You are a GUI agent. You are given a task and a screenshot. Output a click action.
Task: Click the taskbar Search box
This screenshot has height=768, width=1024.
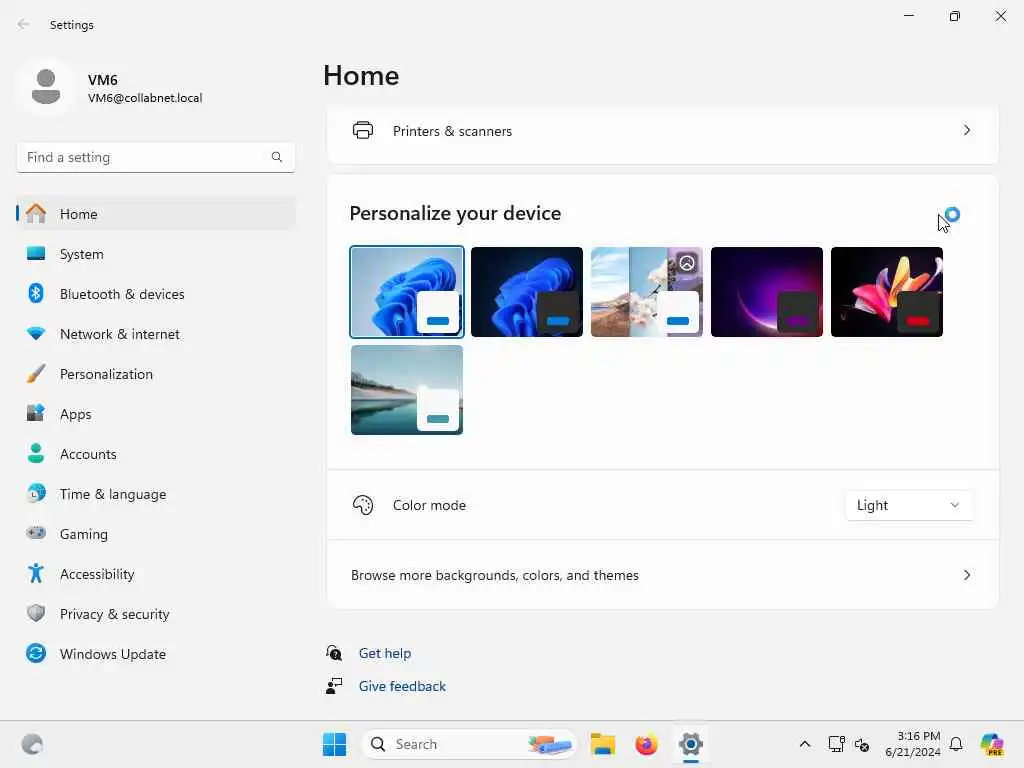point(469,744)
